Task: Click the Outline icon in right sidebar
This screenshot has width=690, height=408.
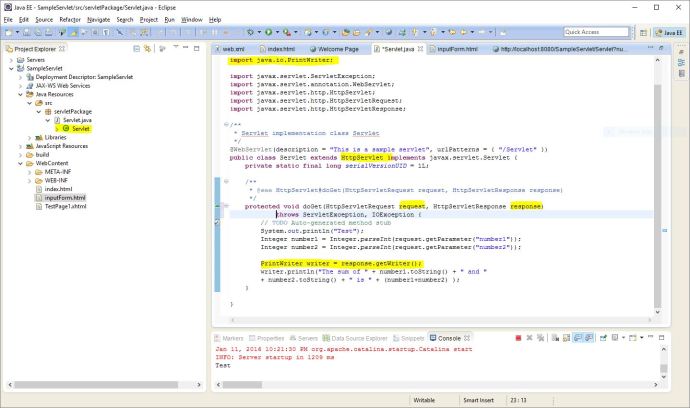Action: pos(682,62)
